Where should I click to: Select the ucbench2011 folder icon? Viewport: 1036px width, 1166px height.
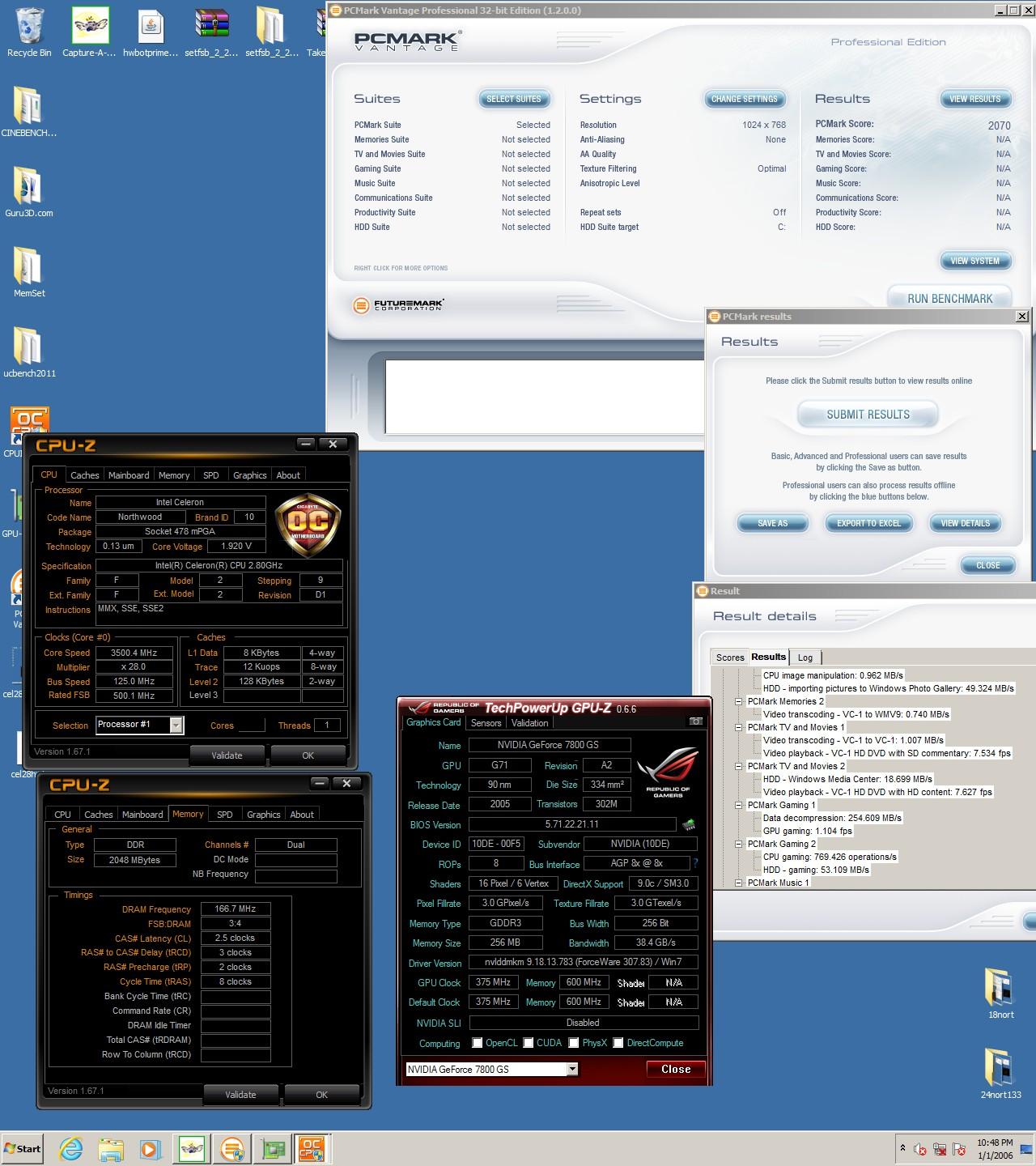[29, 353]
